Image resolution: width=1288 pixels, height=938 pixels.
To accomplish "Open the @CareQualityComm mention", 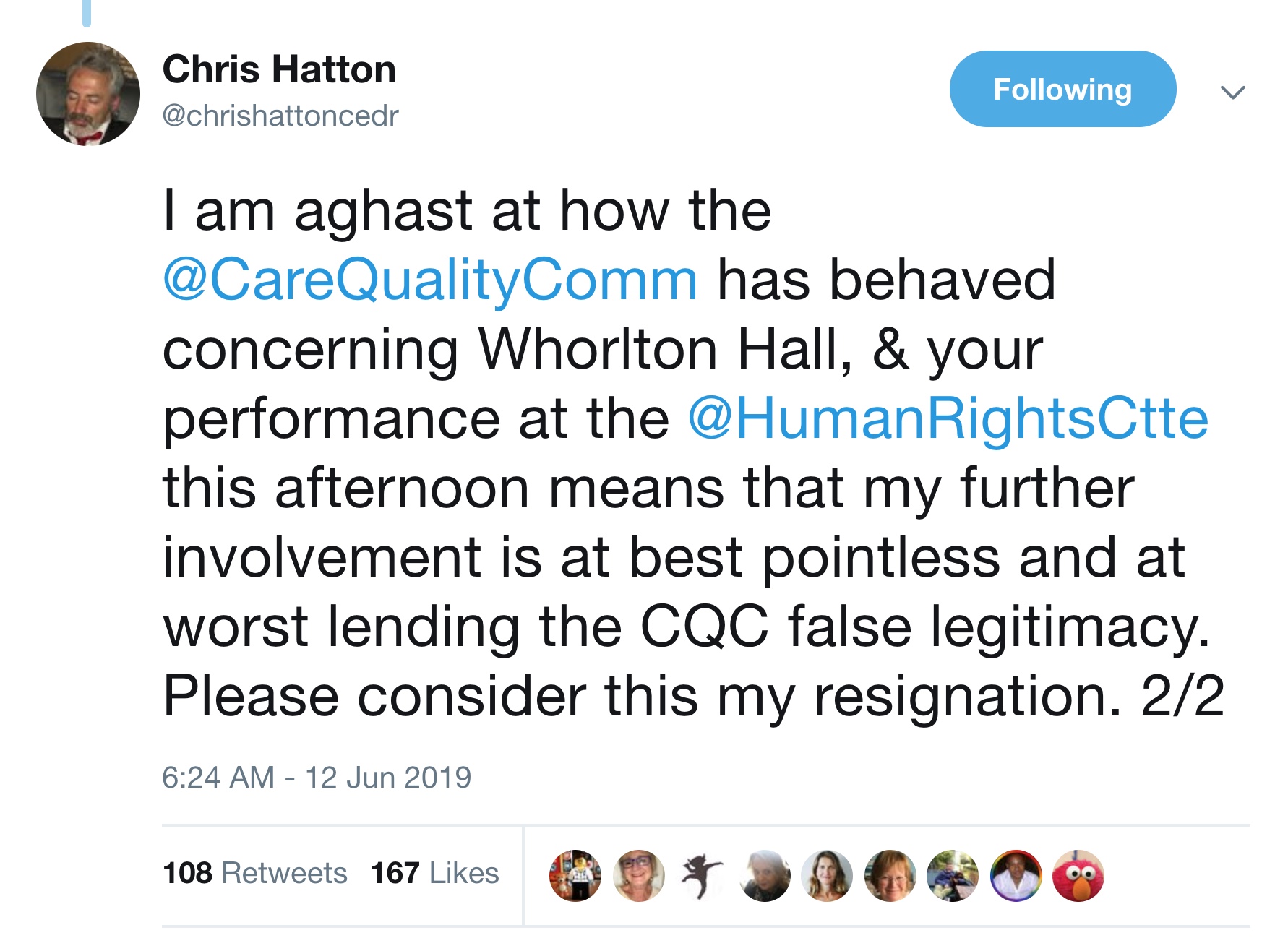I will click(x=431, y=280).
